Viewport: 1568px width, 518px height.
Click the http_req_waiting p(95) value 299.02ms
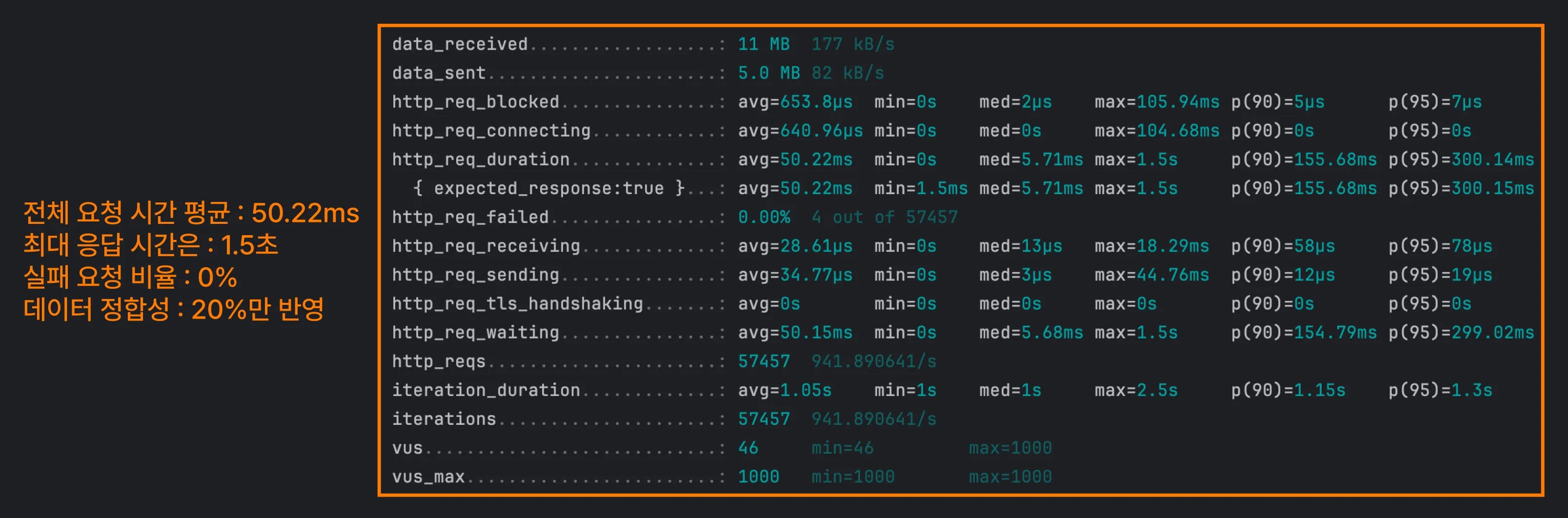click(1492, 333)
